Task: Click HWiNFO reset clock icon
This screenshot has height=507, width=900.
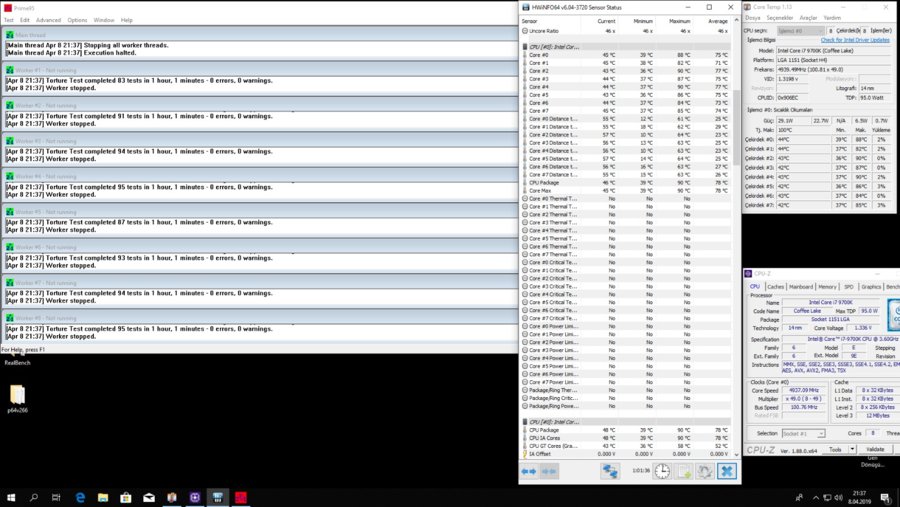Action: point(662,471)
